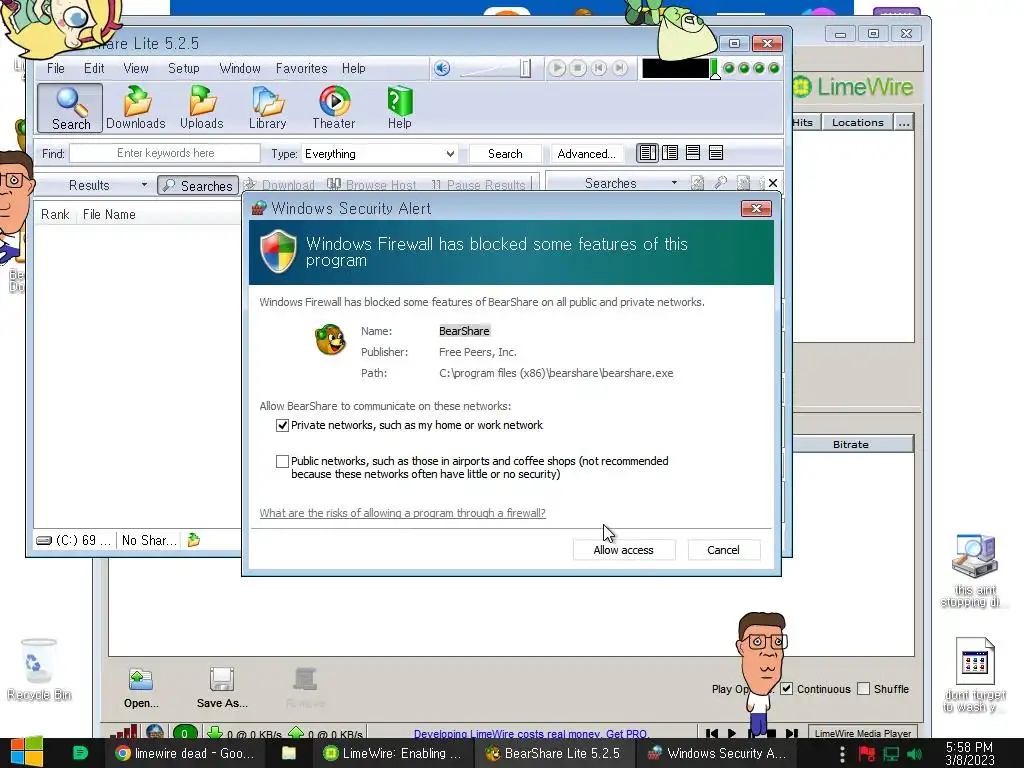Open the Window menu in BearShare
Viewport: 1024px width, 768px height.
point(240,68)
